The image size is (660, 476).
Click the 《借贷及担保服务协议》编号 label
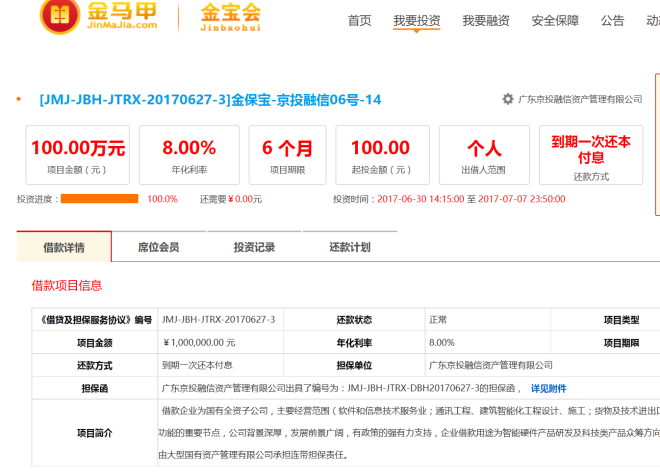pos(95,320)
